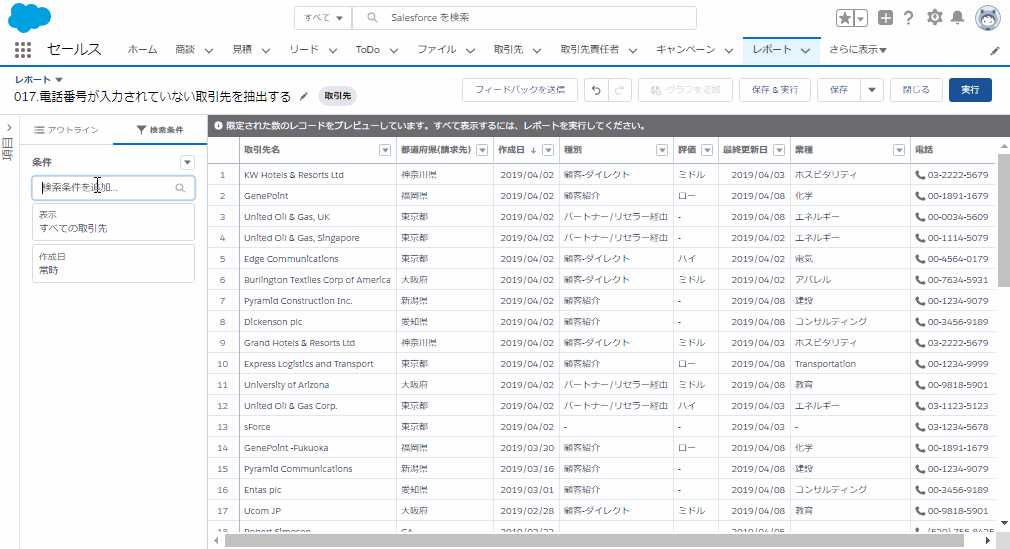
Task: Open the 保存 split-button dropdown arrow
Action: [872, 90]
